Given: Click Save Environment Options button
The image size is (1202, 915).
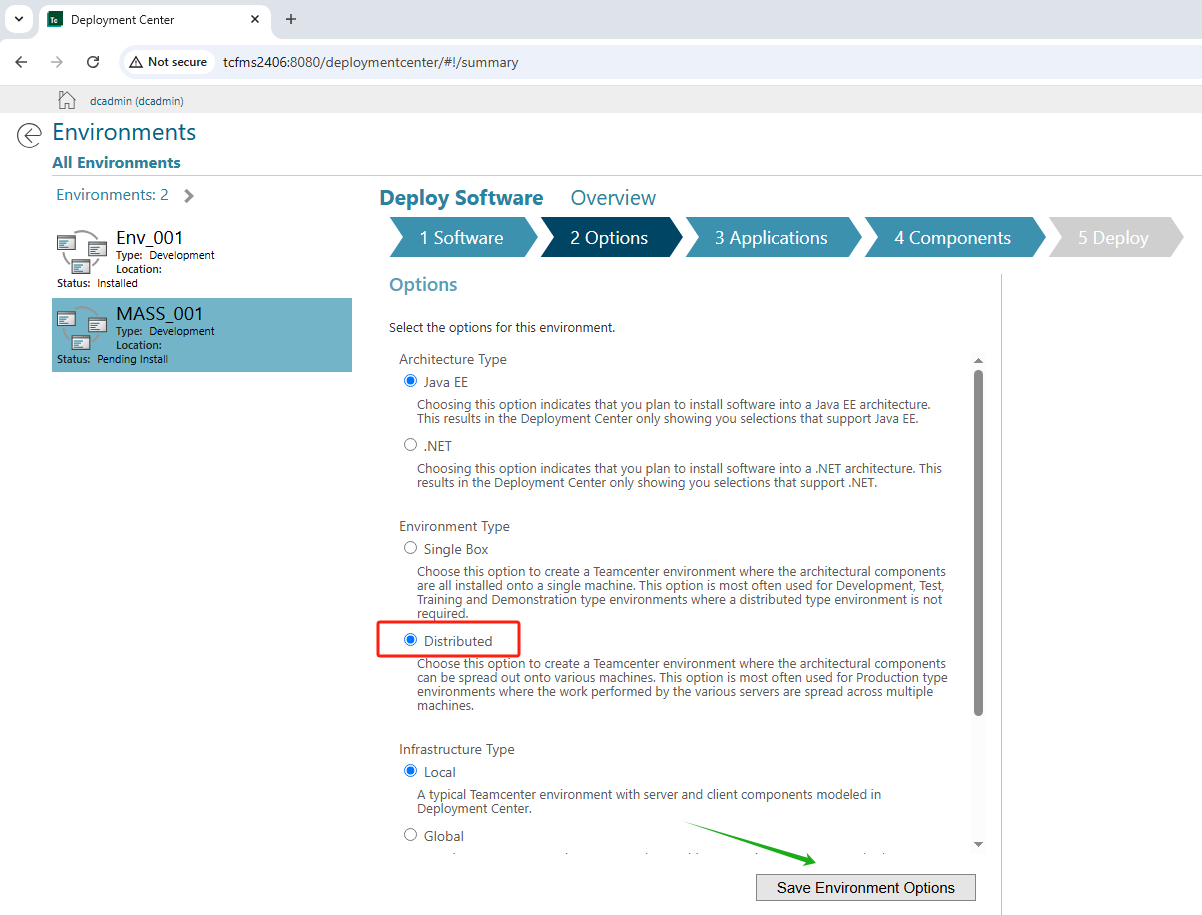Looking at the screenshot, I should 866,887.
